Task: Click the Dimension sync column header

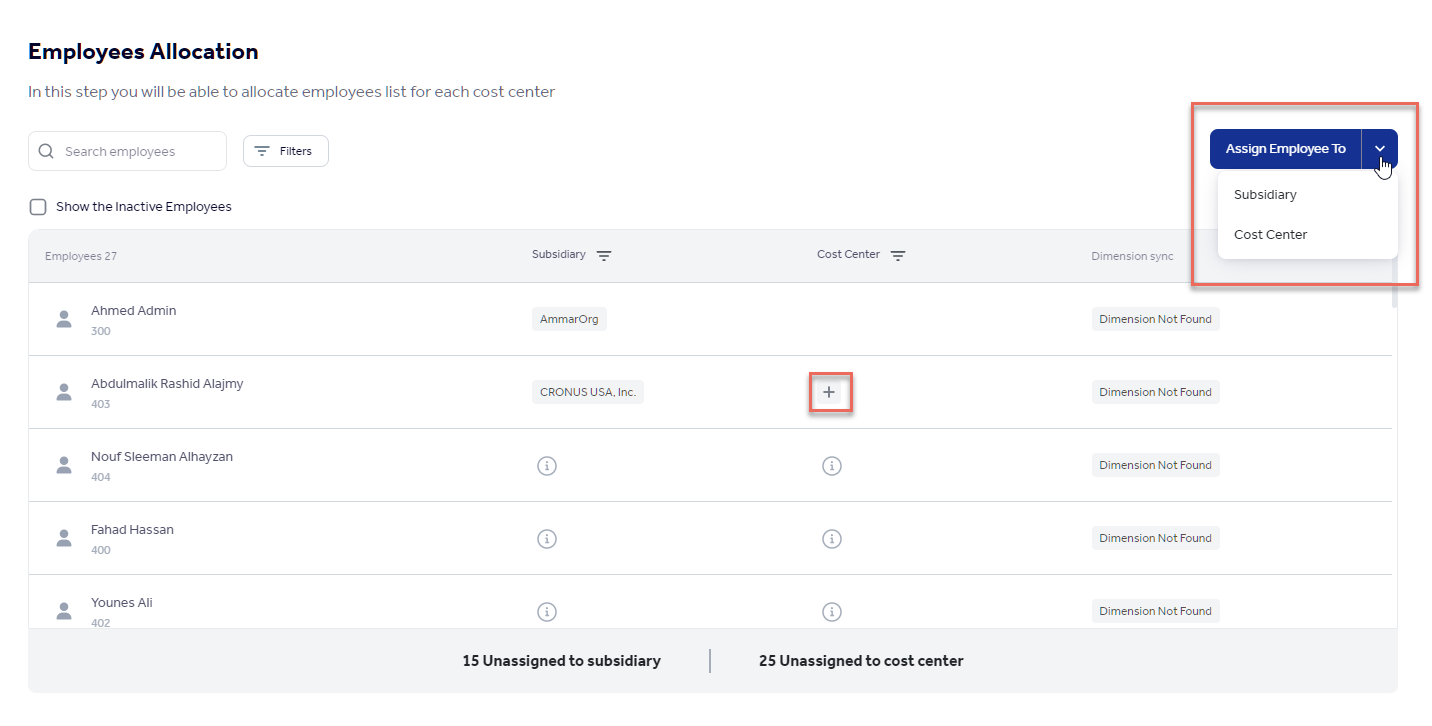Action: point(1132,255)
